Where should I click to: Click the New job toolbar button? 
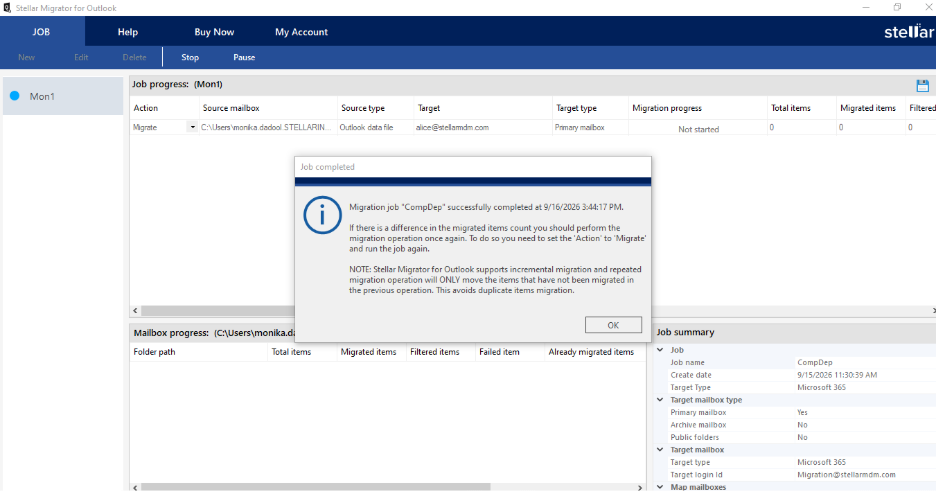26,57
